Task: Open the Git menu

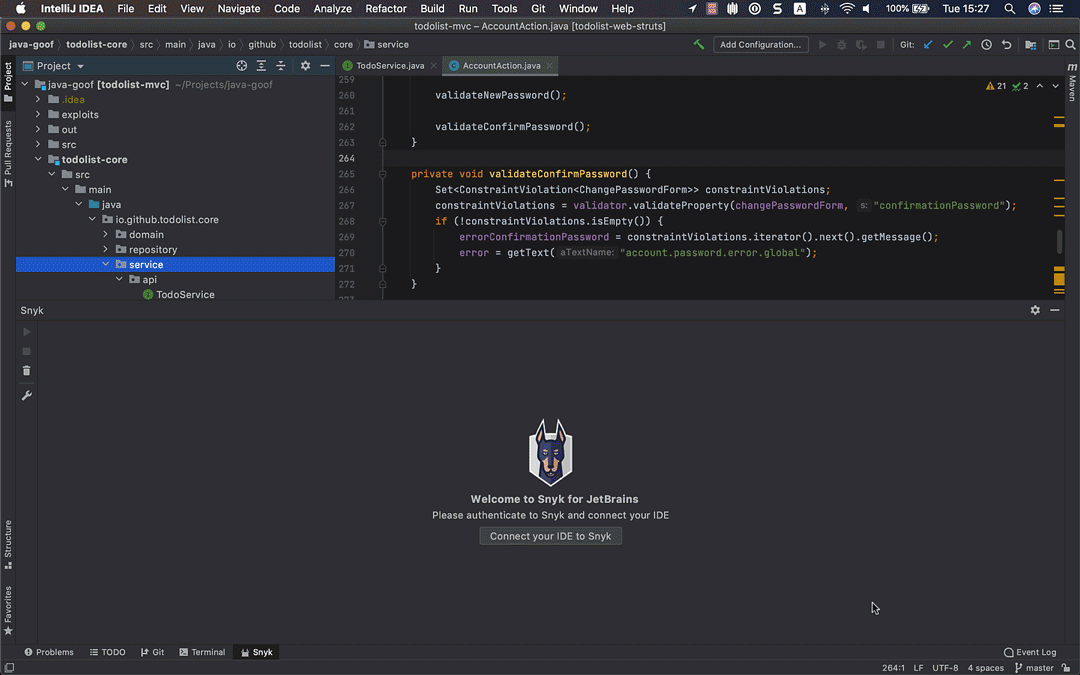Action: click(x=538, y=9)
